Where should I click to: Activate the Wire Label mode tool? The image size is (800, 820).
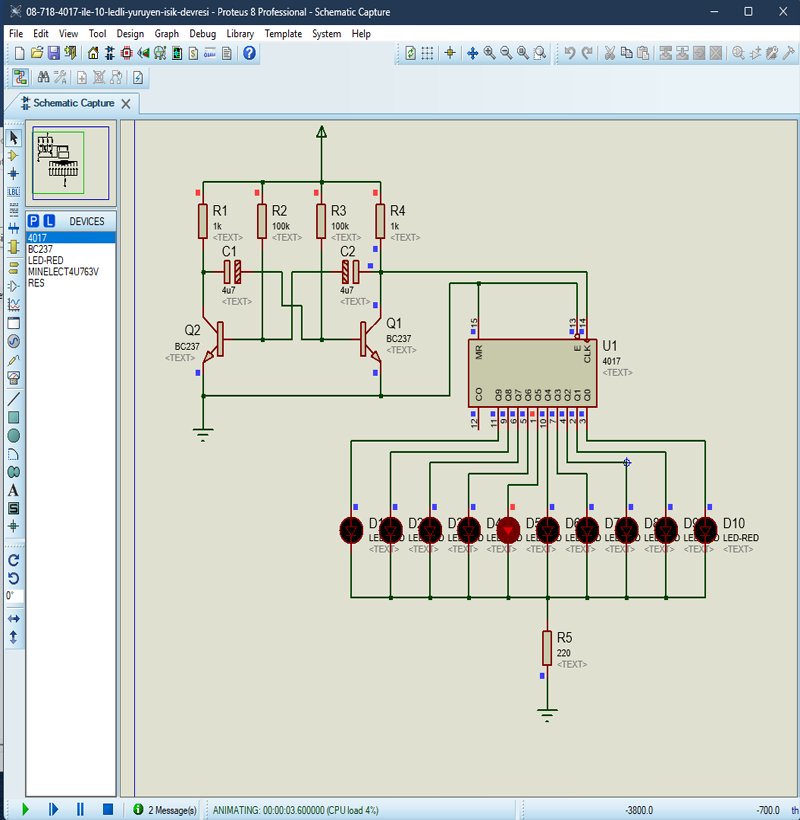pos(14,191)
